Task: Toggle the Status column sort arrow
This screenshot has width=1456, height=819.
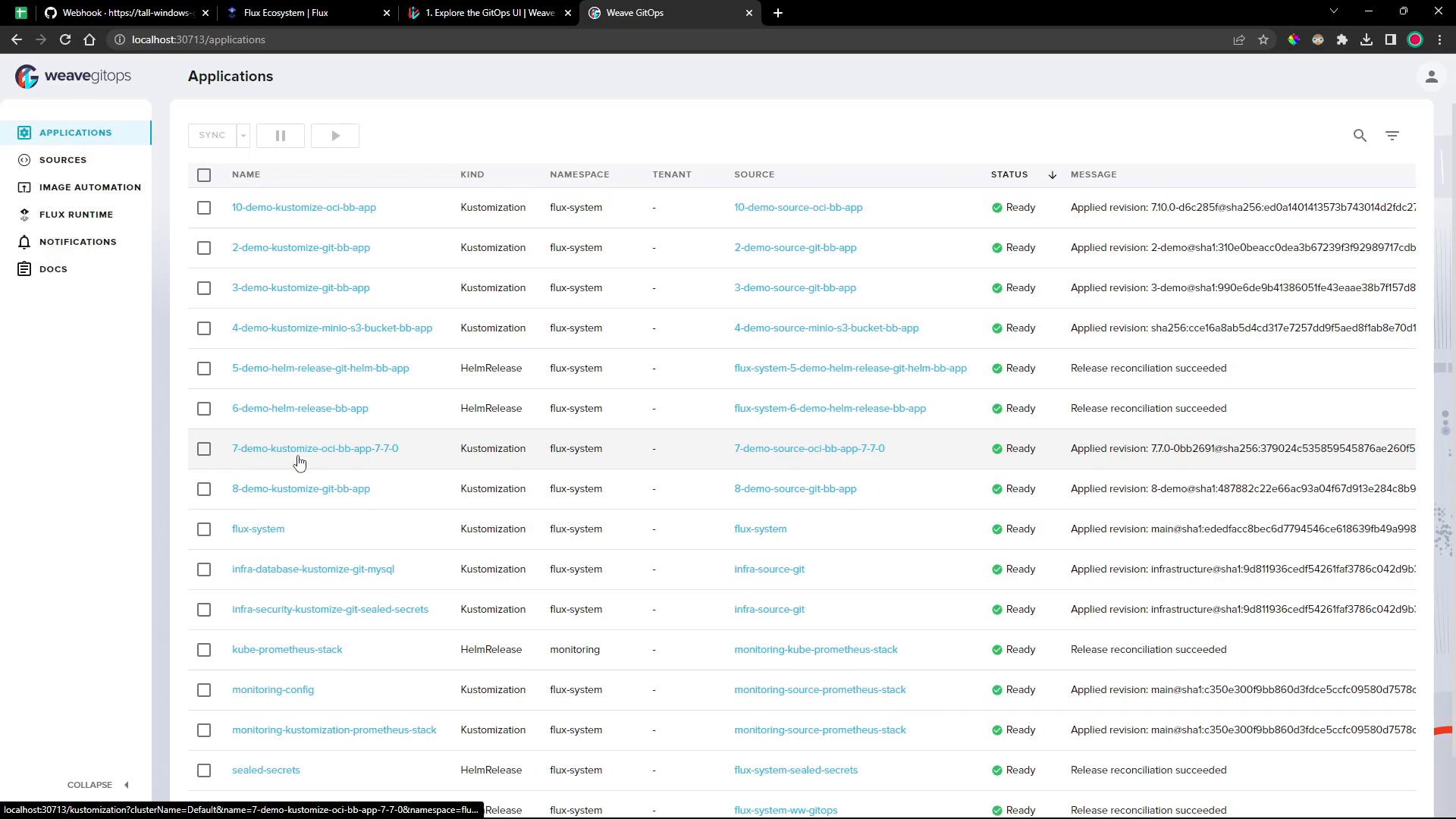Action: [1053, 175]
